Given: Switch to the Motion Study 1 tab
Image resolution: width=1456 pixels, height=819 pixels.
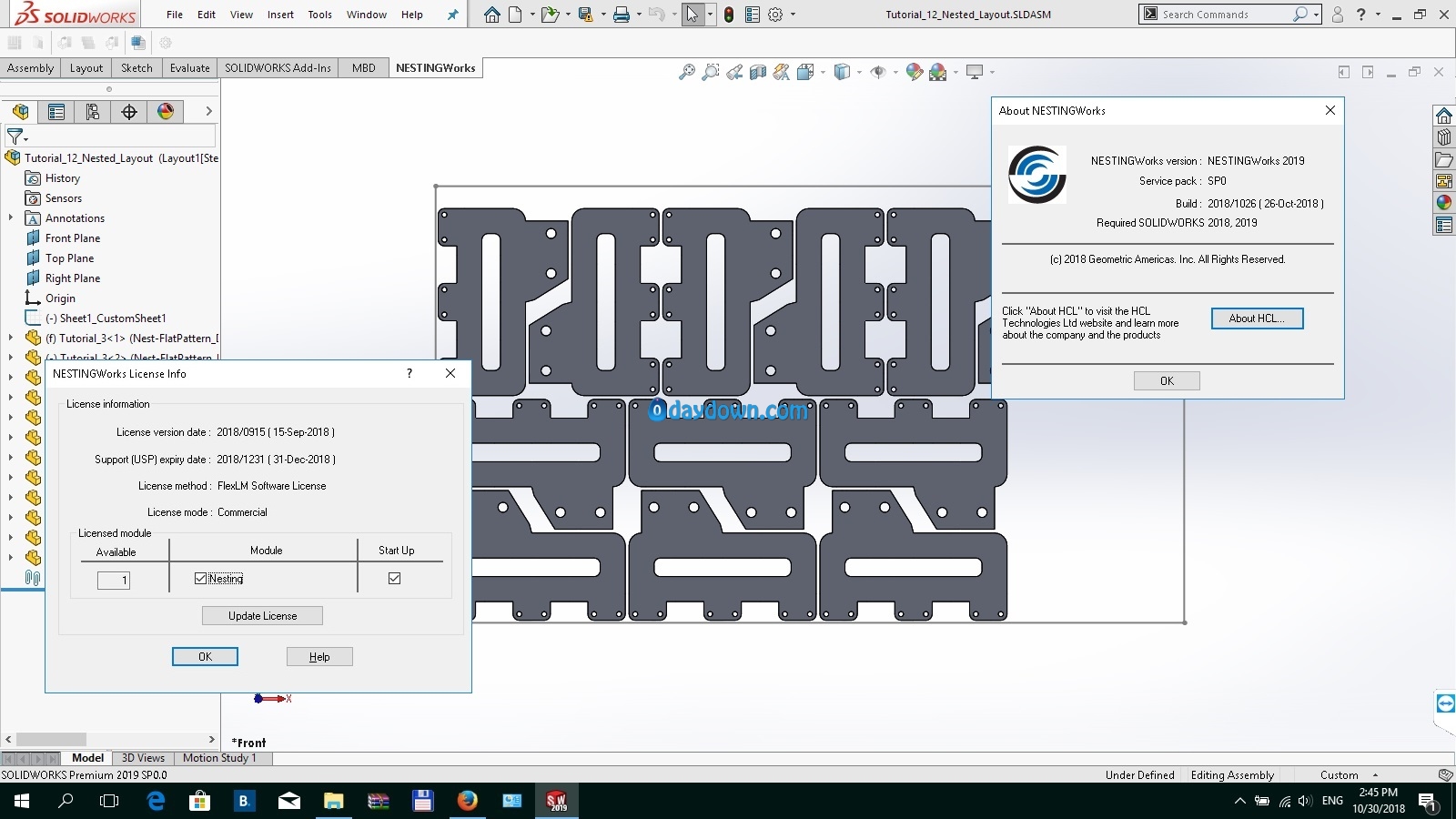Looking at the screenshot, I should pyautogui.click(x=219, y=758).
